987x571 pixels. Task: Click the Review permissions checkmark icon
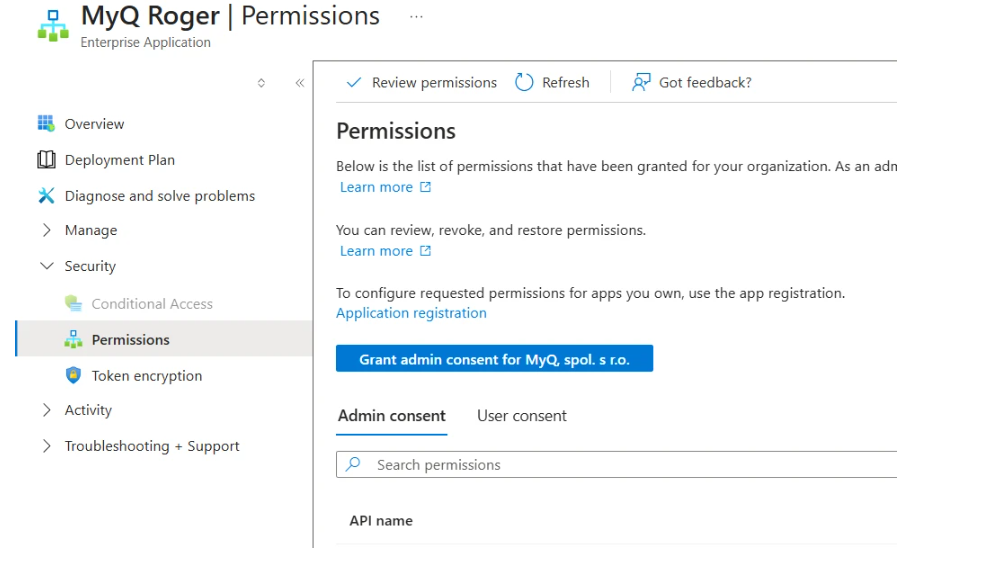354,82
